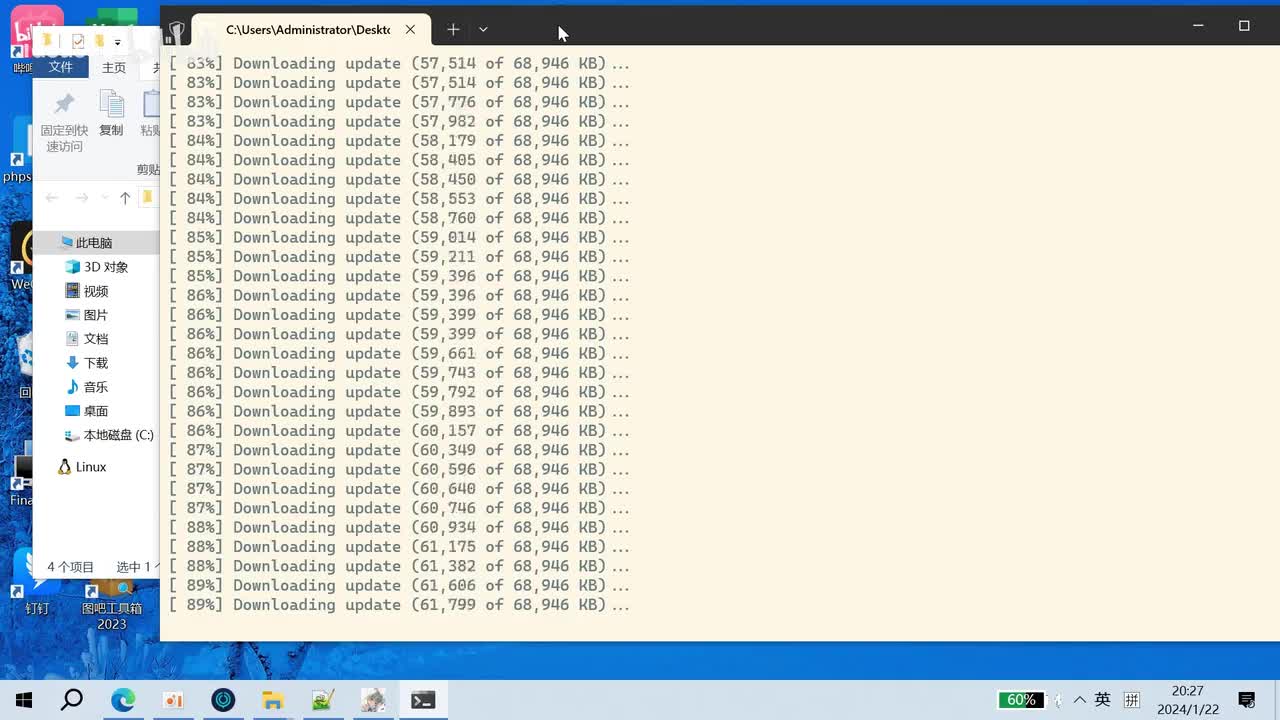Click the 60% battery indicator in tray
Viewport: 1280px width, 720px height.
click(1021, 700)
